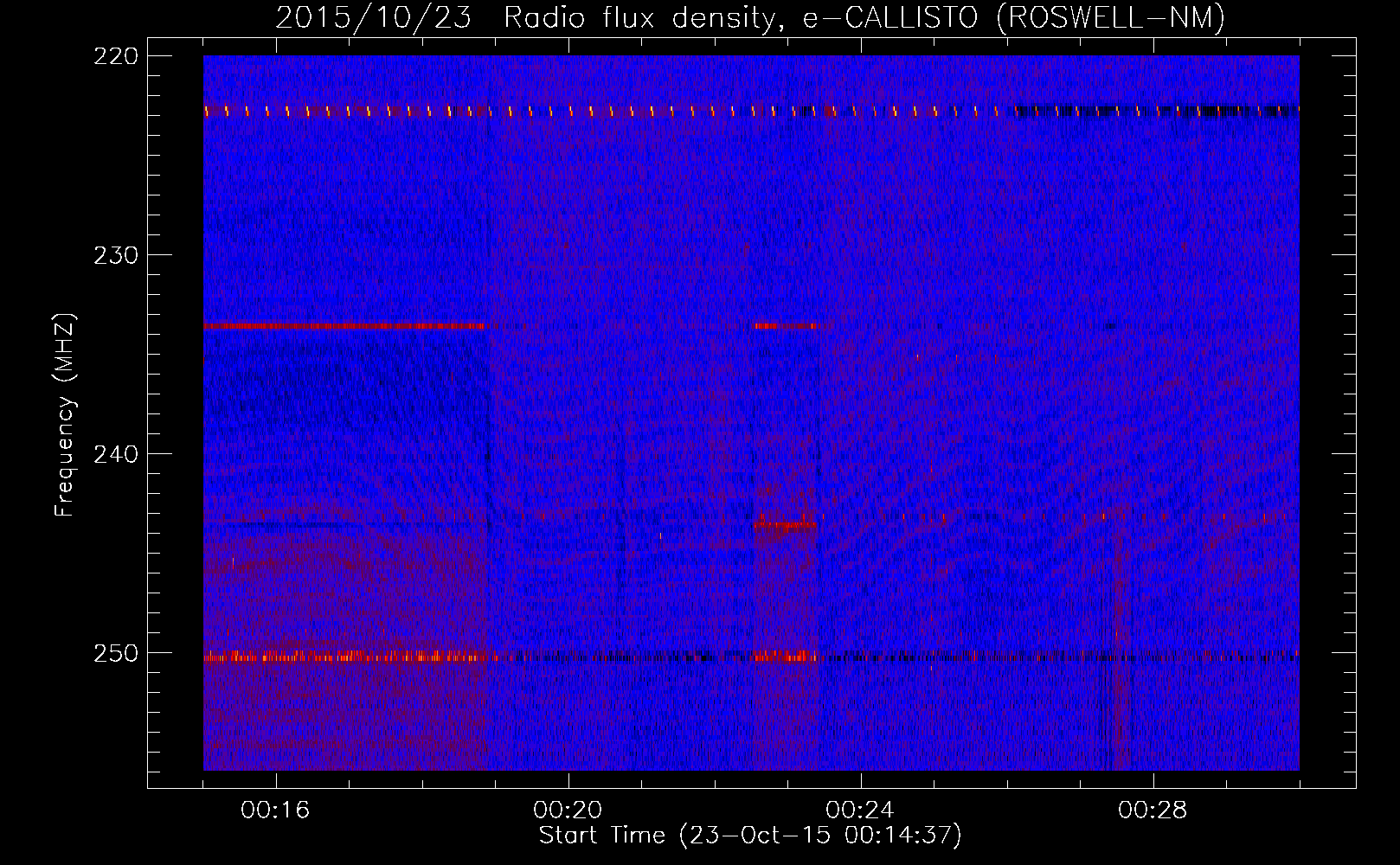
Task: Click the 230 frequency tick label
Action: pyautogui.click(x=115, y=255)
